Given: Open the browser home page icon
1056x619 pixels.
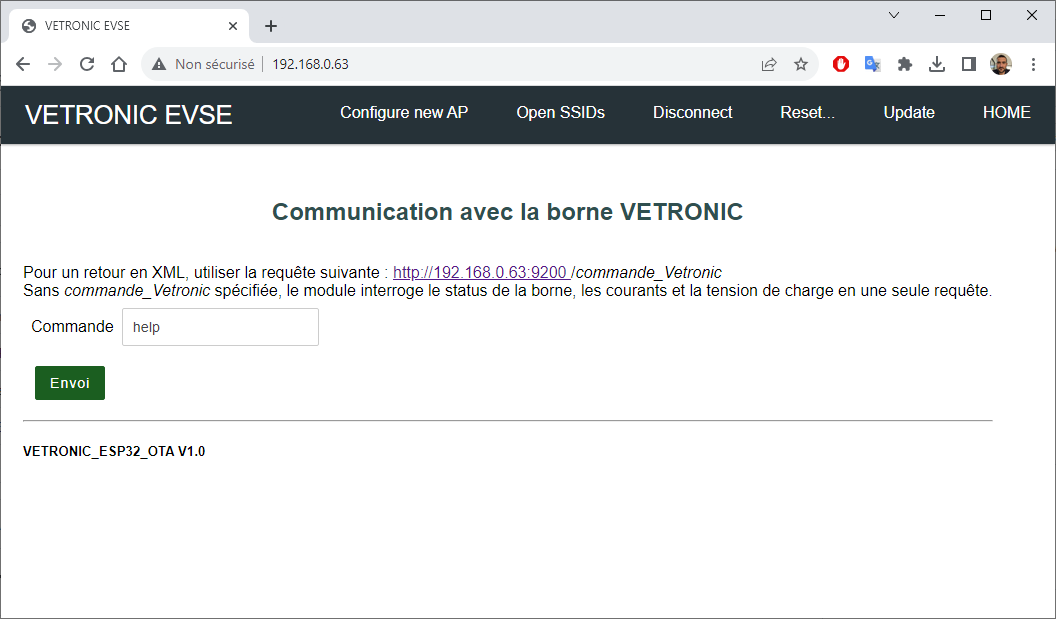Looking at the screenshot, I should tap(119, 64).
